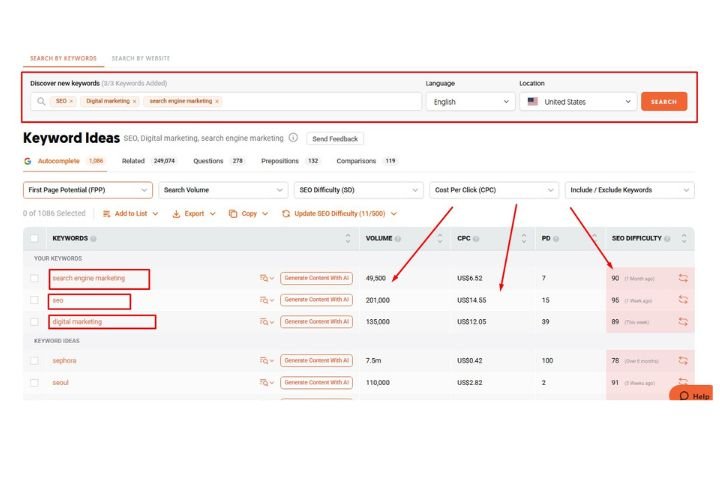Expand the Search Volume filter
720x480 pixels.
[223, 190]
